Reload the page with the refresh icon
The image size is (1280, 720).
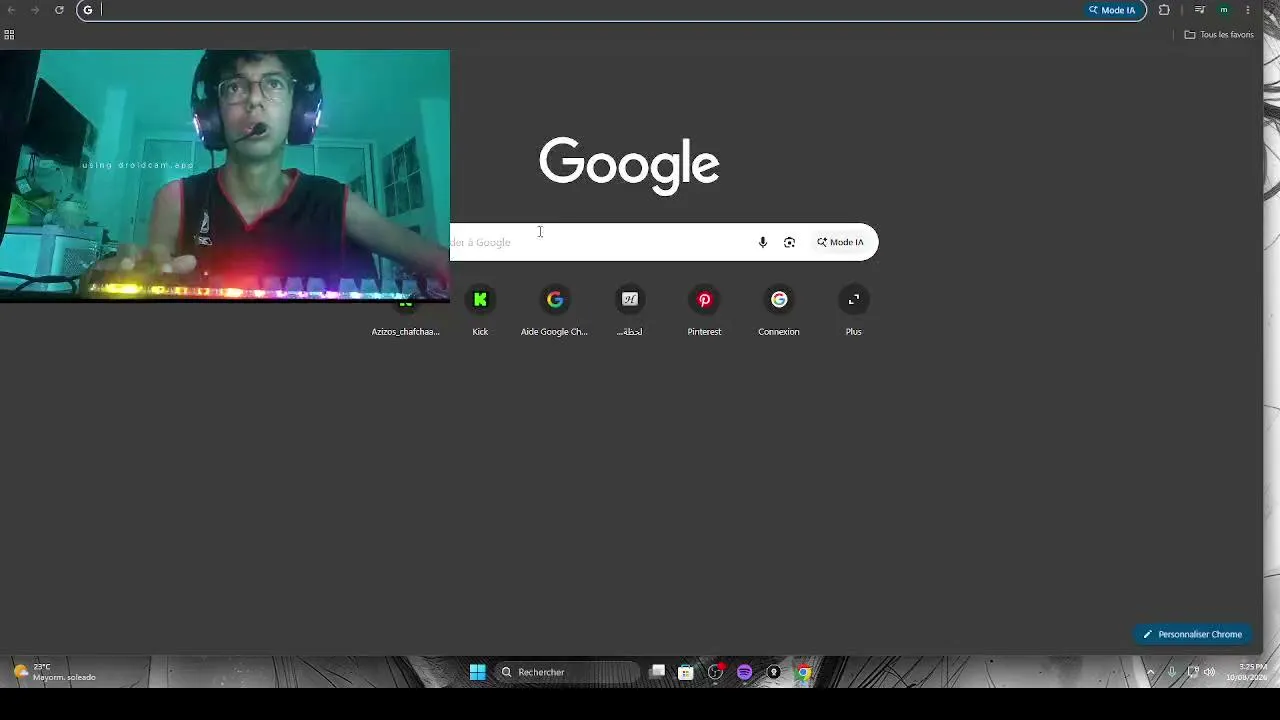59,10
